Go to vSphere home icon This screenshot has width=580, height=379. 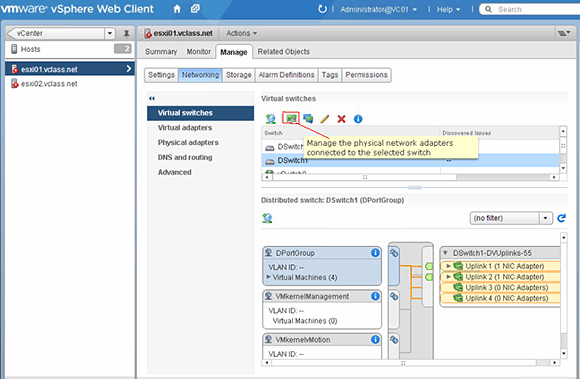point(177,9)
